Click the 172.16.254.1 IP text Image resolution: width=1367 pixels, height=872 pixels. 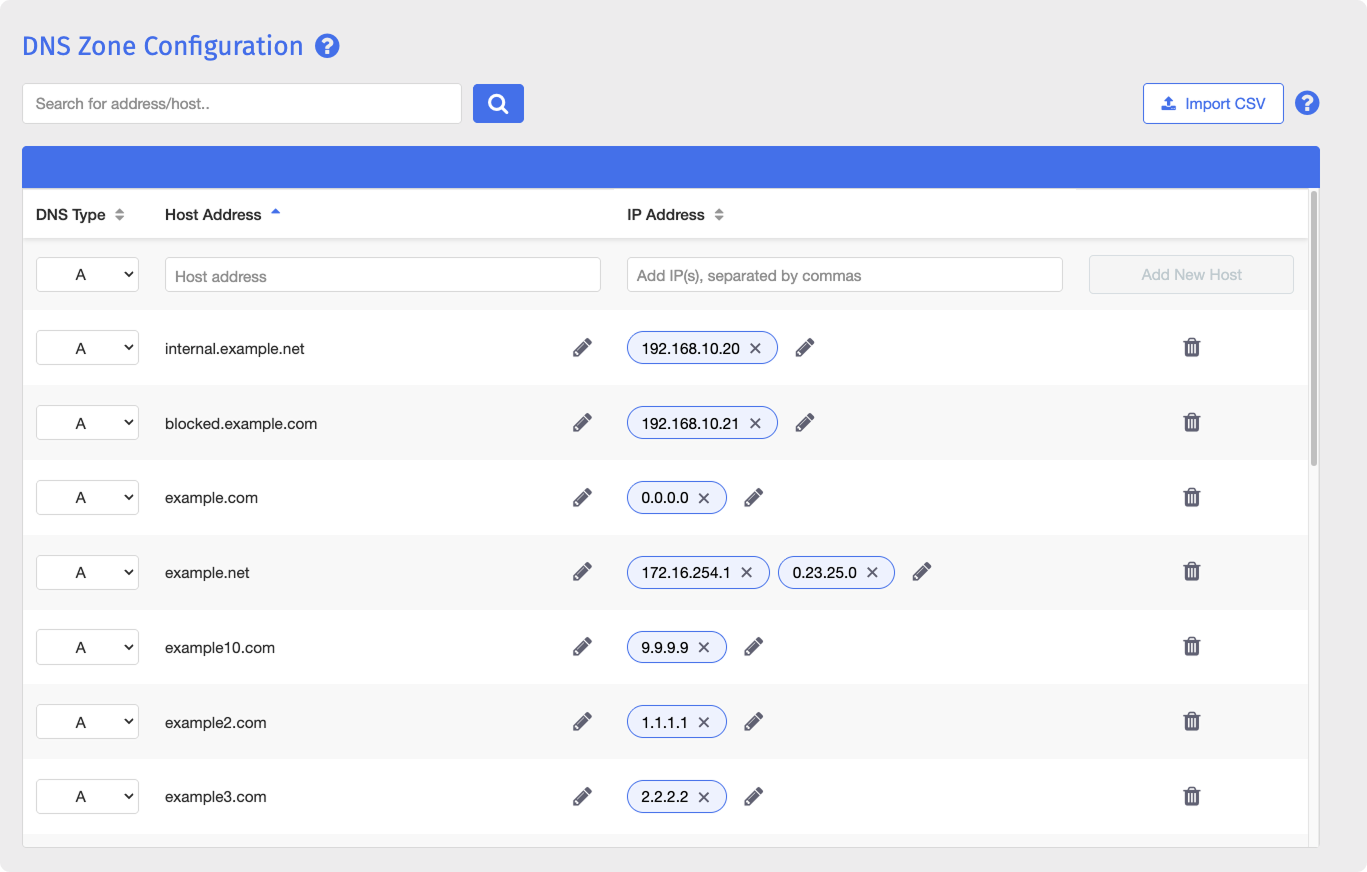point(686,573)
